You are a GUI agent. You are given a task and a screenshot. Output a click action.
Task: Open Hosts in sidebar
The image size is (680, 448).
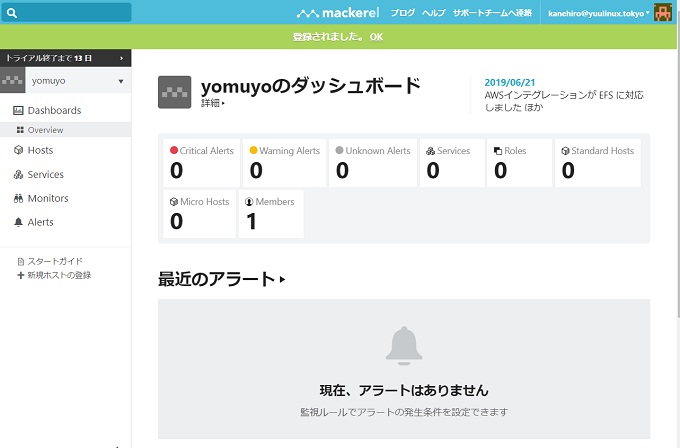pyautogui.click(x=40, y=150)
